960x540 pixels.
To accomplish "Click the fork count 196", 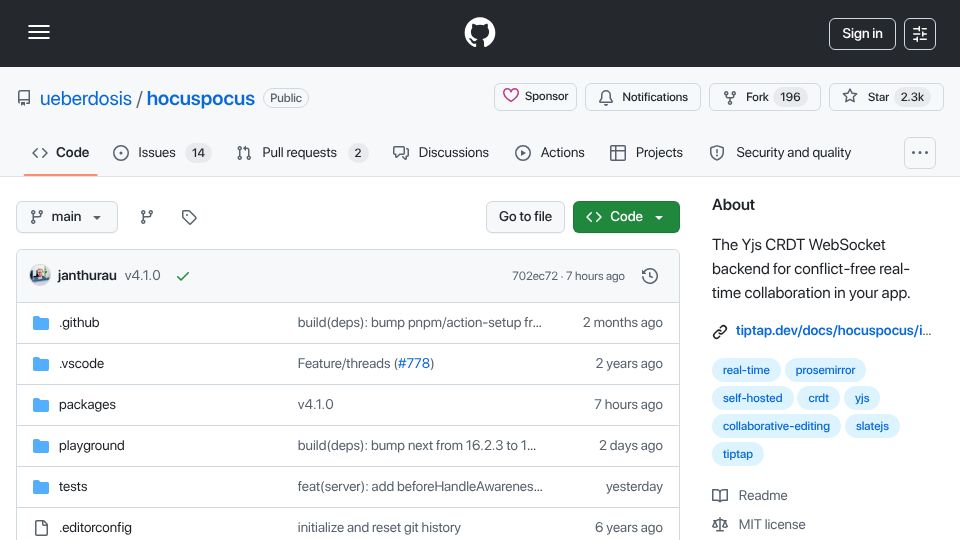I will (790, 97).
